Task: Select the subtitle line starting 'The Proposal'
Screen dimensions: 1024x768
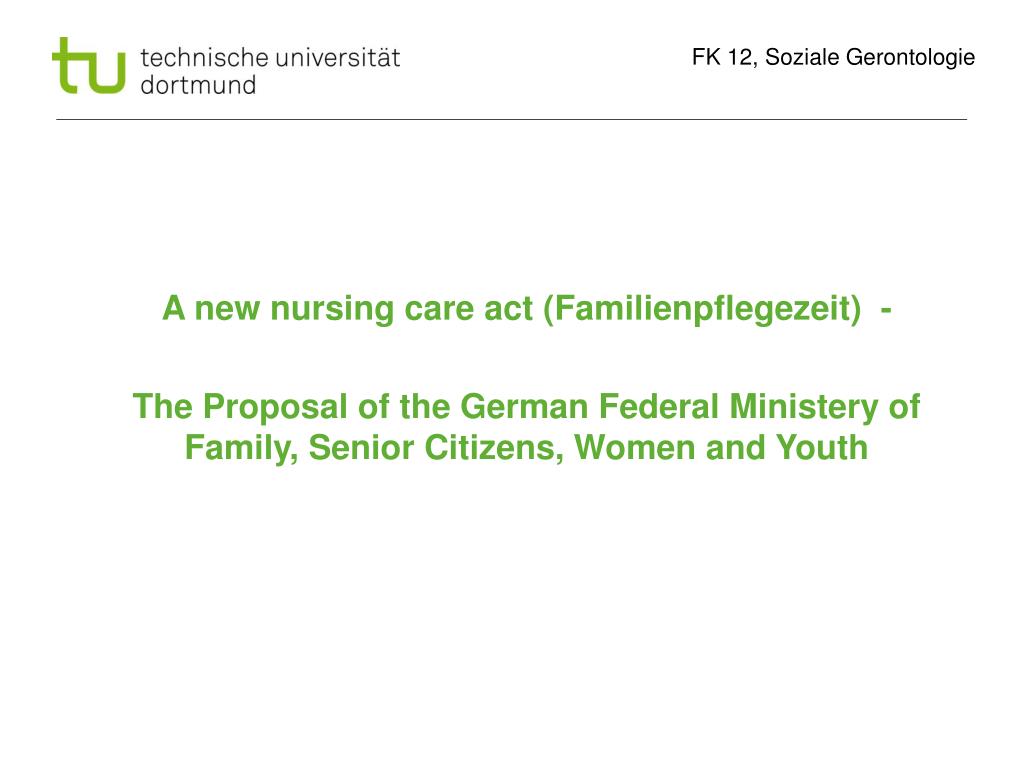Action: (x=526, y=406)
